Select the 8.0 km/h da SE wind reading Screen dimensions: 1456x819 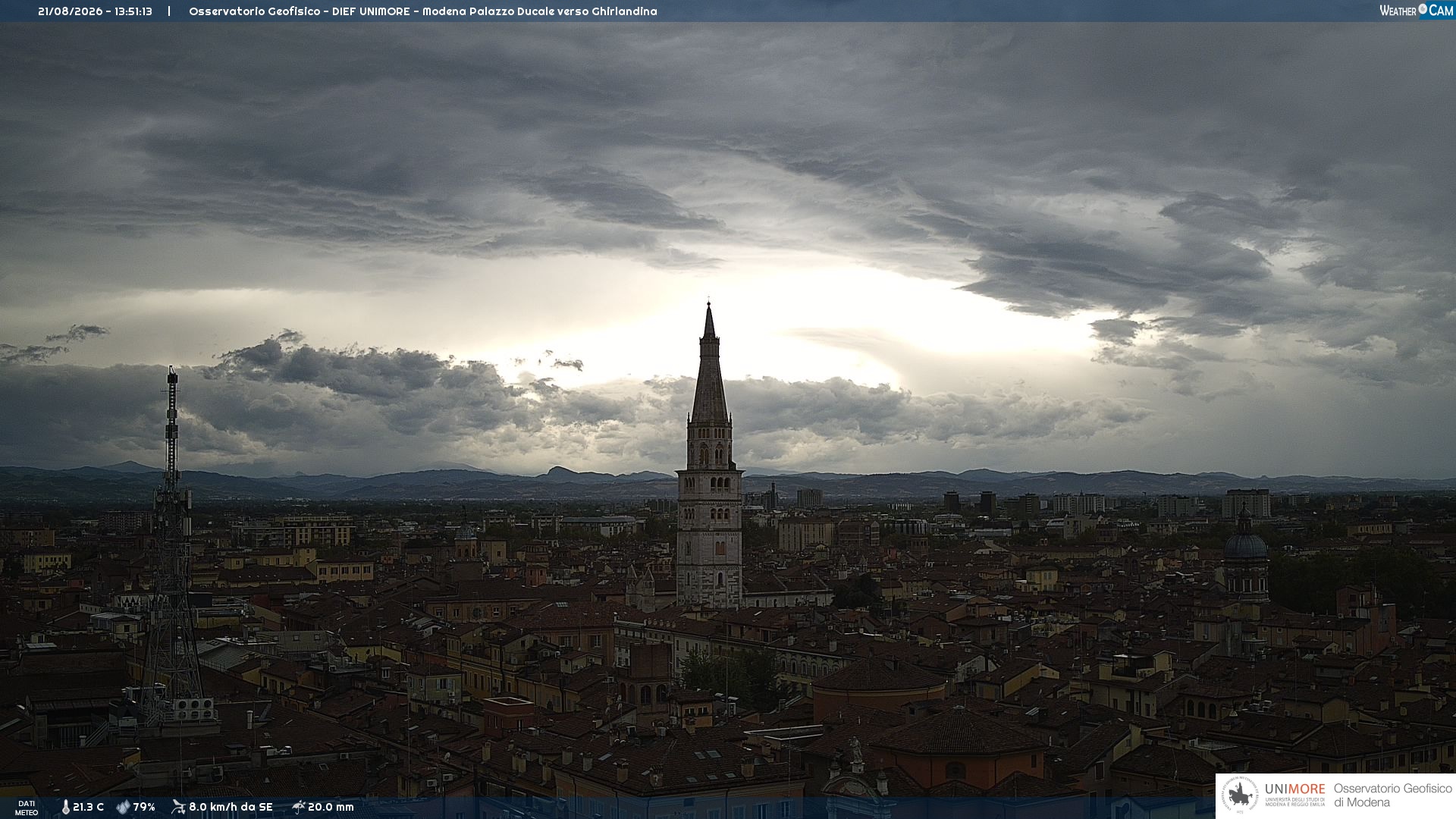231,807
